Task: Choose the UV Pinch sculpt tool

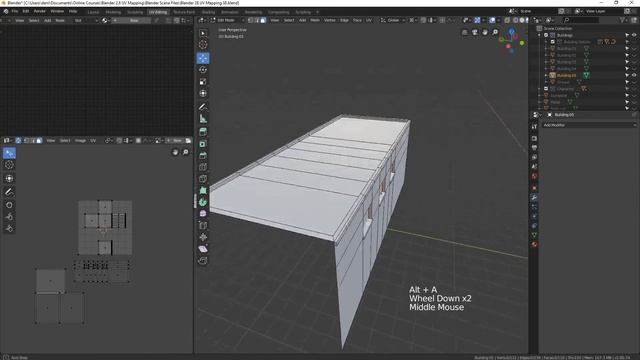Action: coord(9,229)
